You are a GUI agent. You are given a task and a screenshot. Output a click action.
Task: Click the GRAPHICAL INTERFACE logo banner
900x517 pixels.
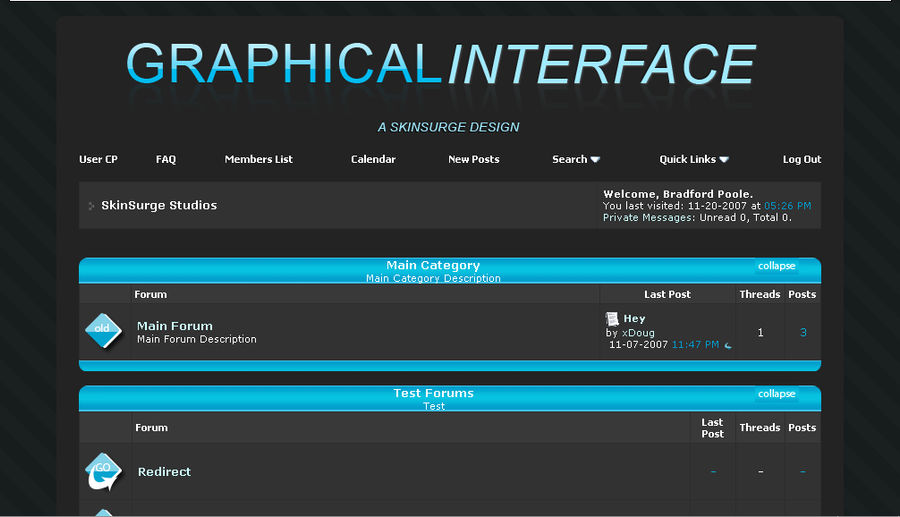(441, 64)
